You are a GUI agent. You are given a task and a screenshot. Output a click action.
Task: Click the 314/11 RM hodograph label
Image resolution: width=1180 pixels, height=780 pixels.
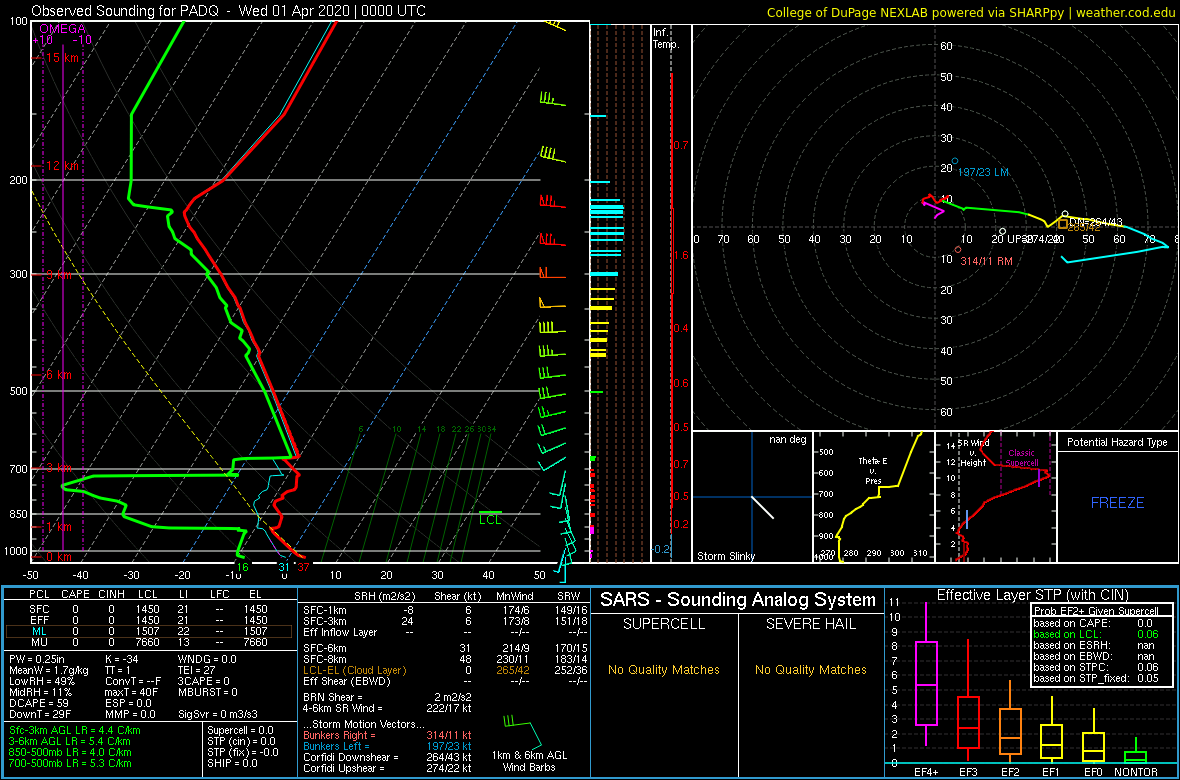[986, 261]
